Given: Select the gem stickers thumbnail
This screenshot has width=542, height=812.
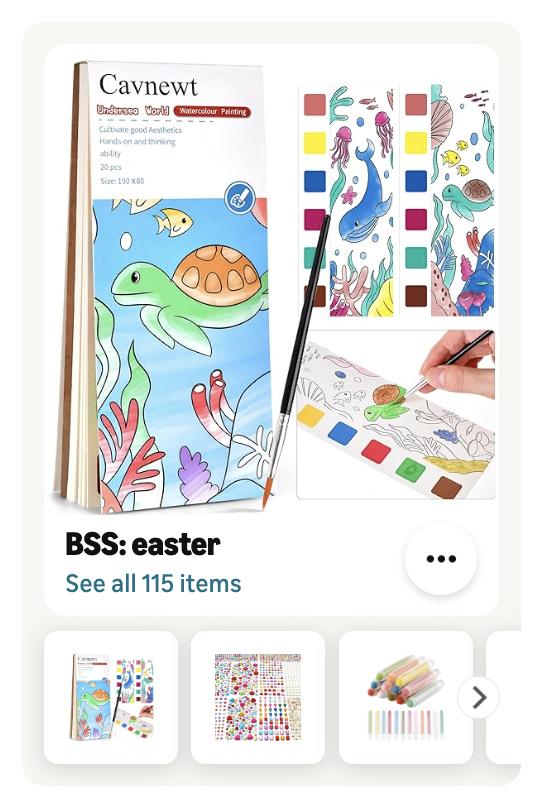Looking at the screenshot, I should (x=258, y=697).
